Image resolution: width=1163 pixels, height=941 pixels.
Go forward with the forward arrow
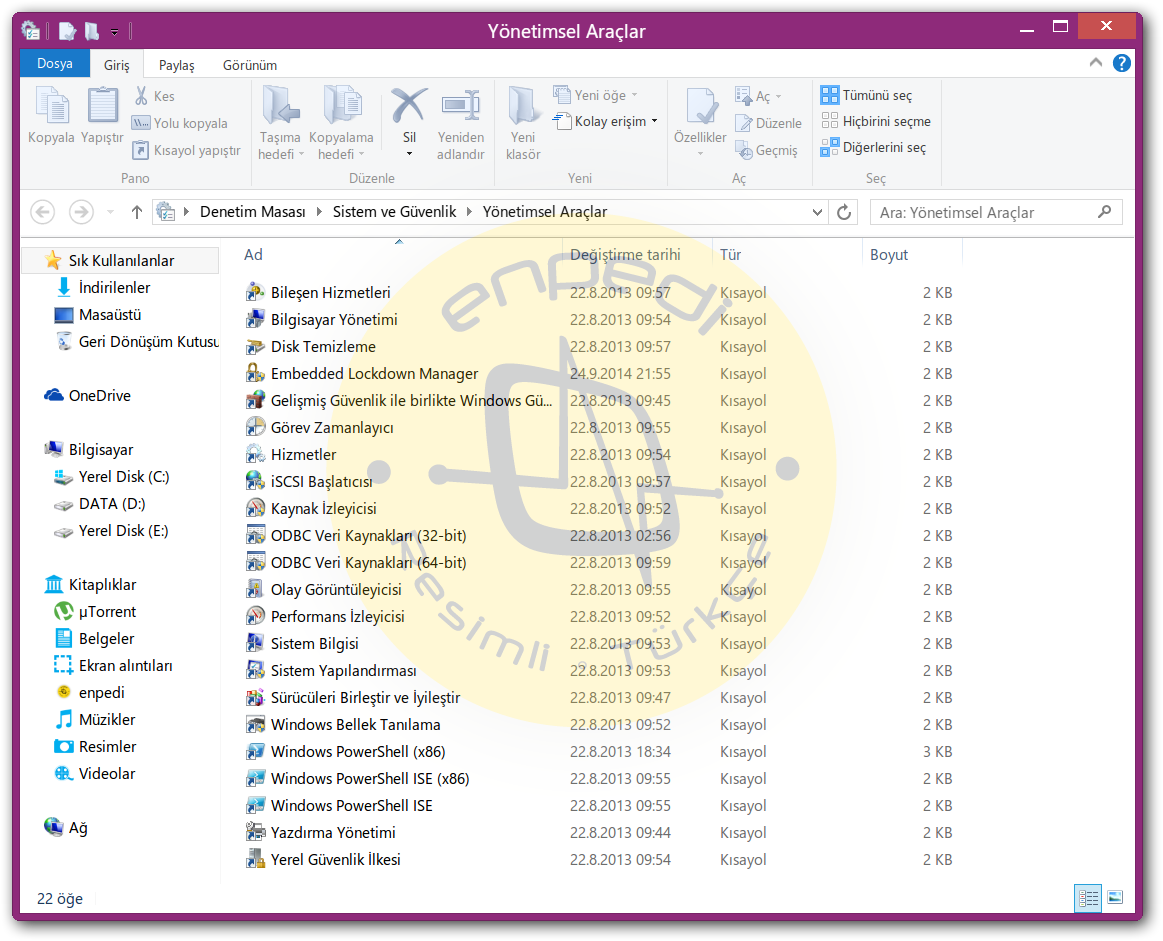pos(81,213)
